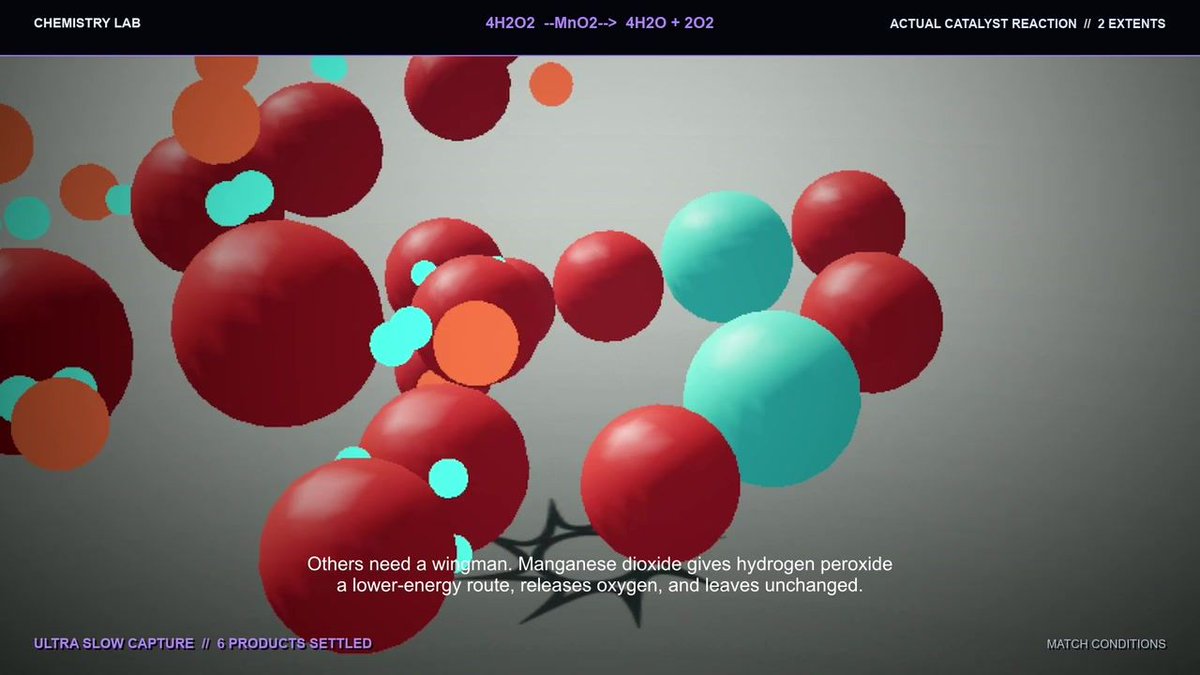Click the subtitle line starting 'Others need a wingman'
Viewport: 1200px width, 675px height.
point(599,564)
